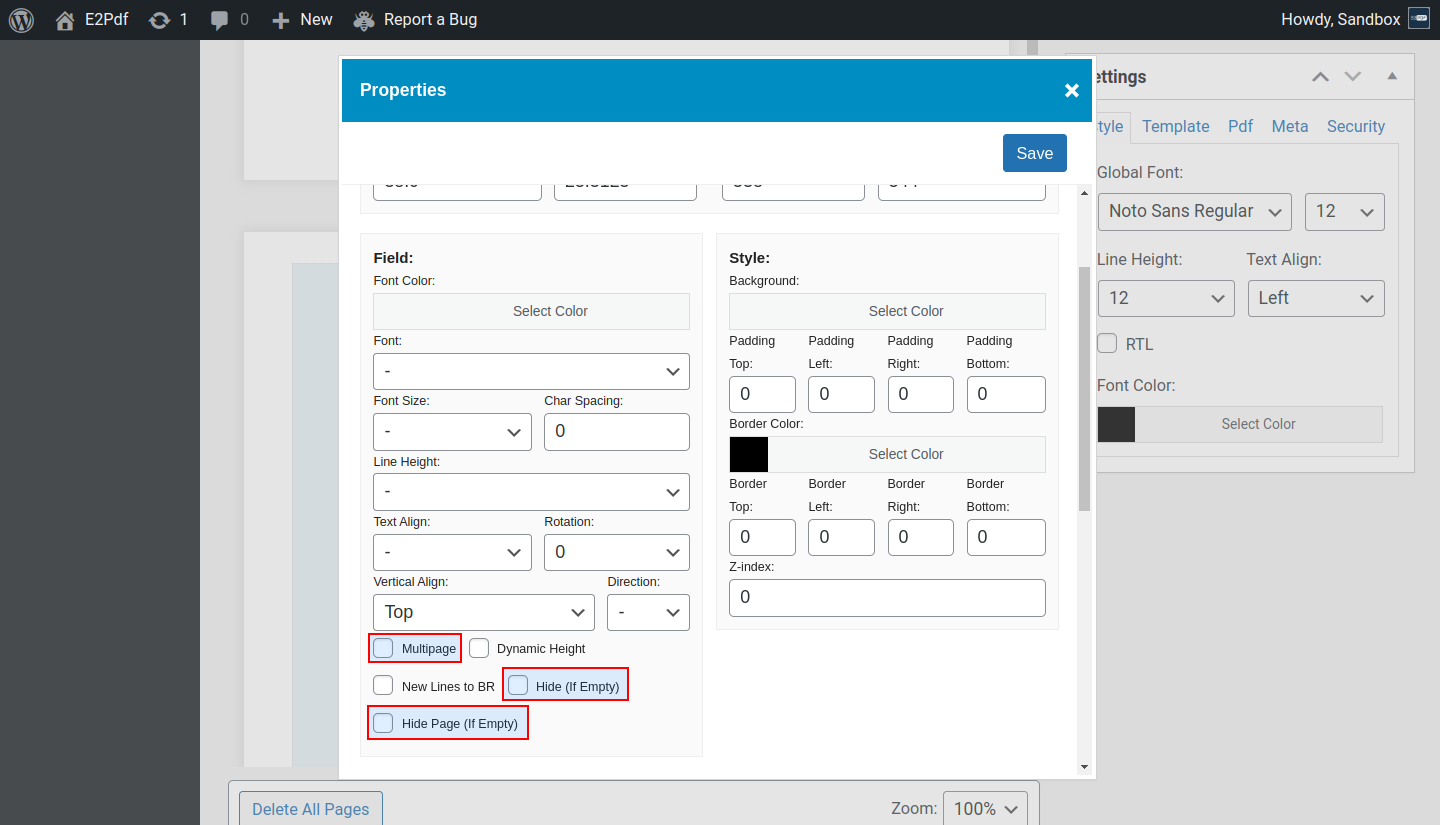The width and height of the screenshot is (1440, 825).
Task: Click the black Border Color swatch
Action: (749, 454)
